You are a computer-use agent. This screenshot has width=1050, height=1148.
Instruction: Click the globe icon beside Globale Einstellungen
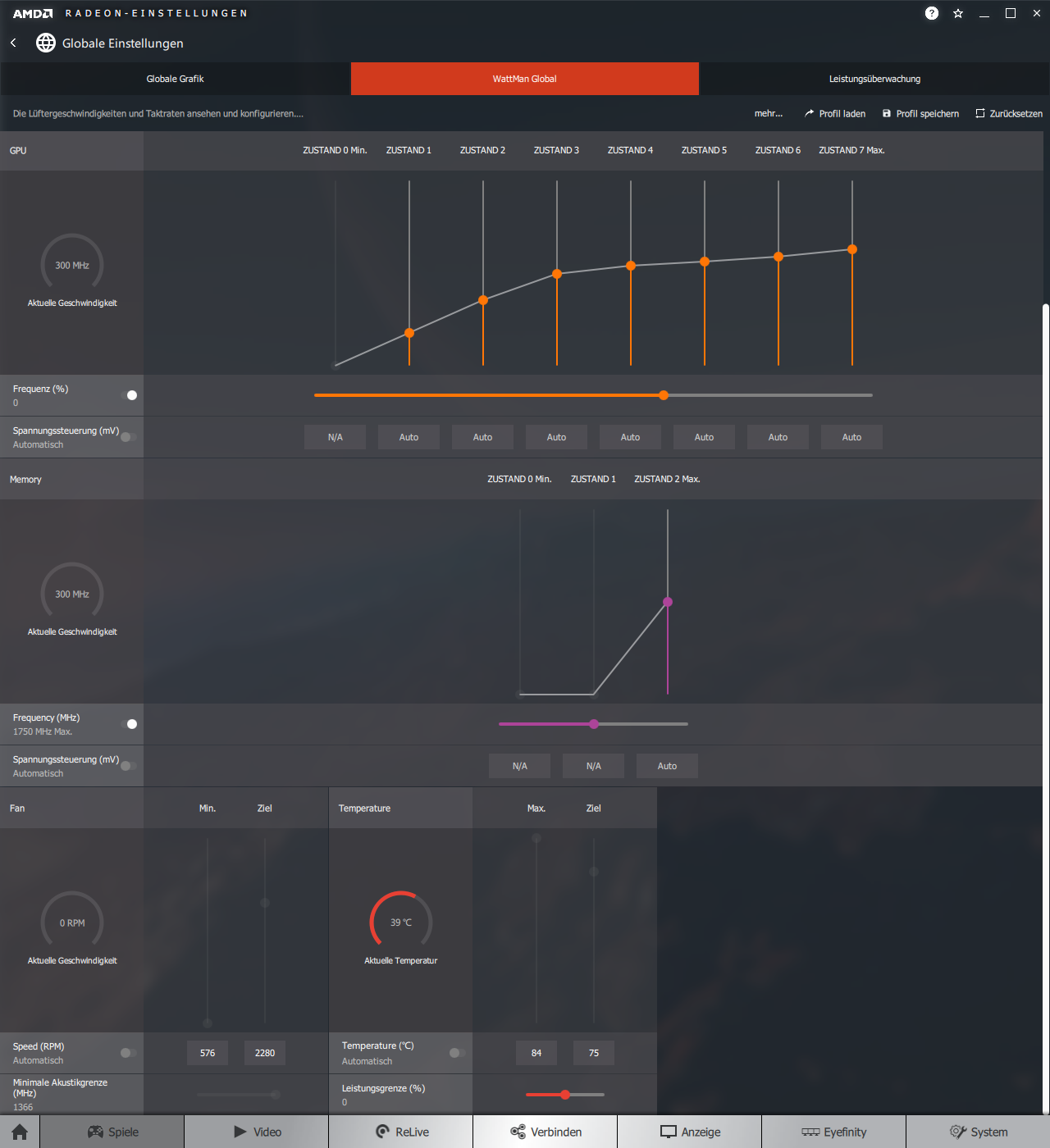point(46,43)
